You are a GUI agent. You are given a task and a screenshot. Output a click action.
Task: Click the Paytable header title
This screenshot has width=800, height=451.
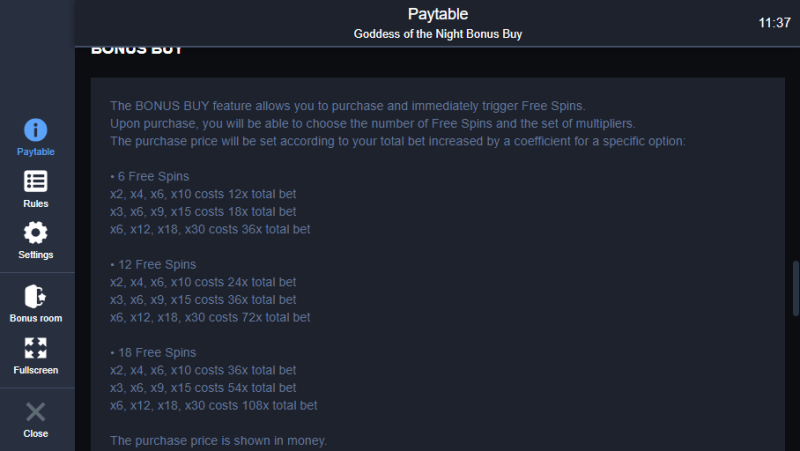(438, 14)
